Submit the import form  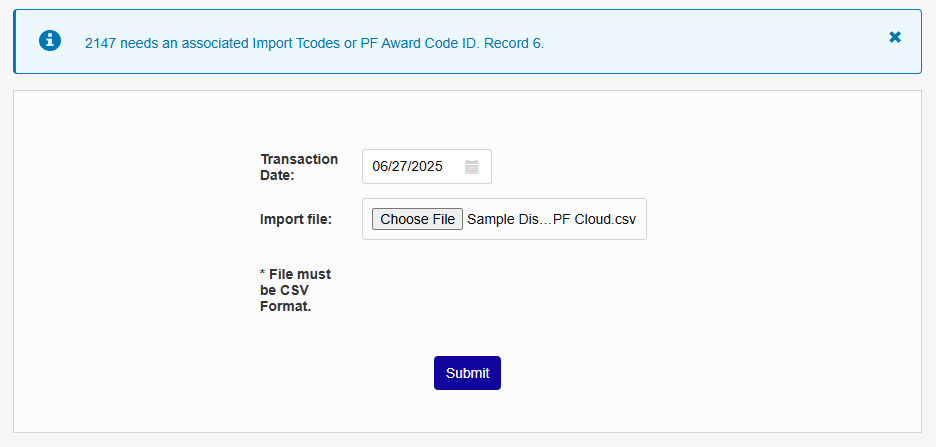(x=467, y=373)
